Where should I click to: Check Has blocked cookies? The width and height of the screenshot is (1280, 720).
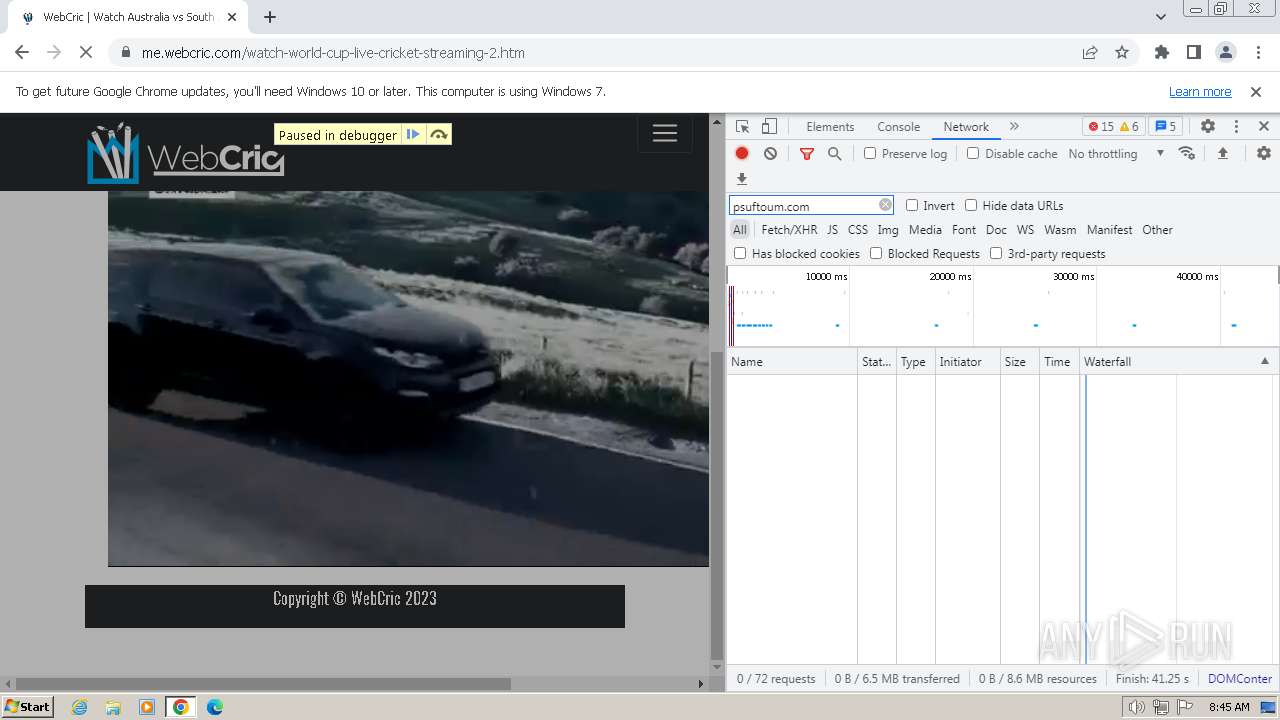pyautogui.click(x=740, y=253)
